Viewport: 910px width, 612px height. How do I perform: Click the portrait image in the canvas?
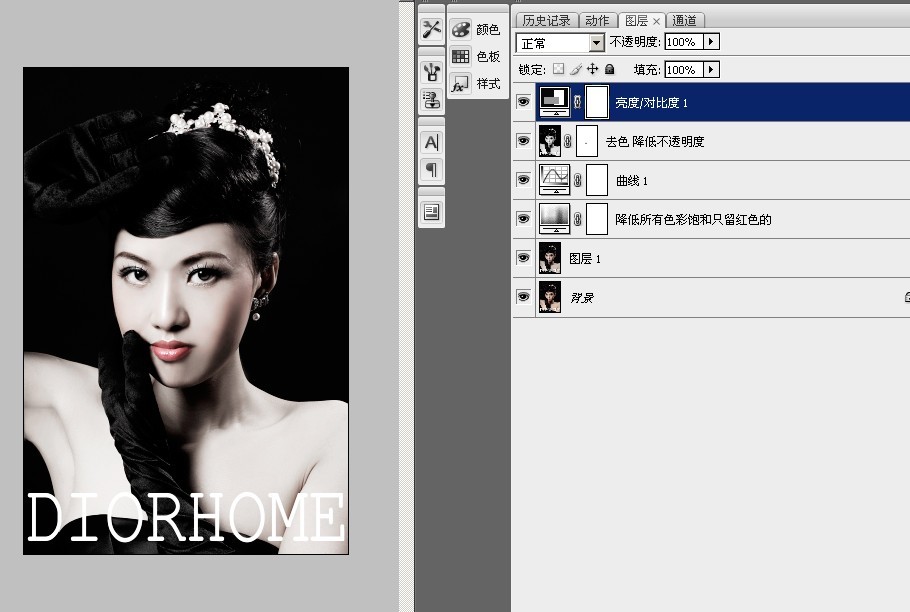(x=186, y=311)
